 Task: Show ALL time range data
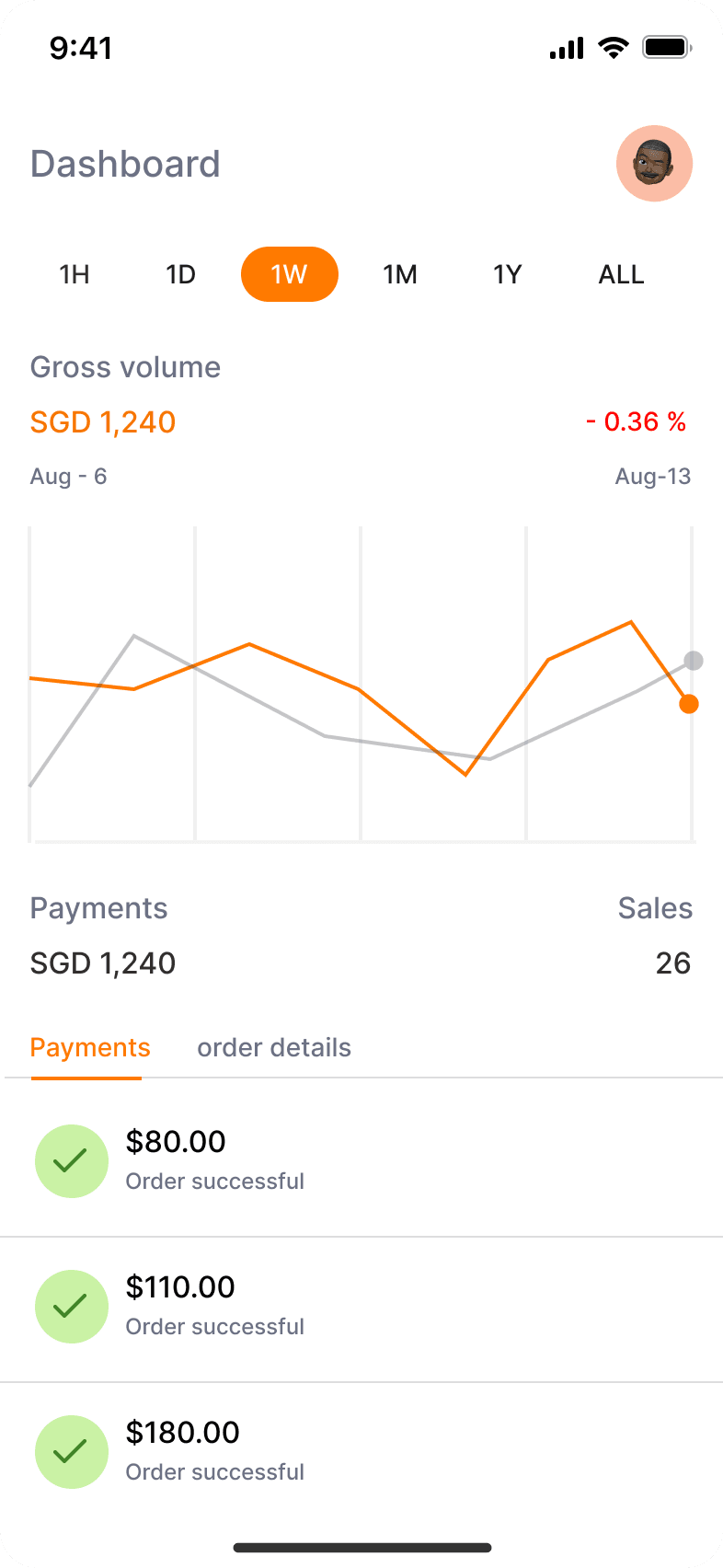coord(622,274)
